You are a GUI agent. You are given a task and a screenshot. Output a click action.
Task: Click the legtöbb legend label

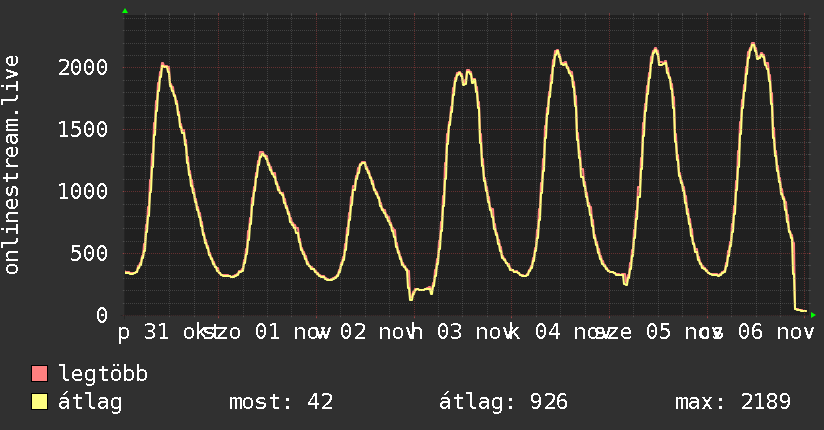click(103, 374)
